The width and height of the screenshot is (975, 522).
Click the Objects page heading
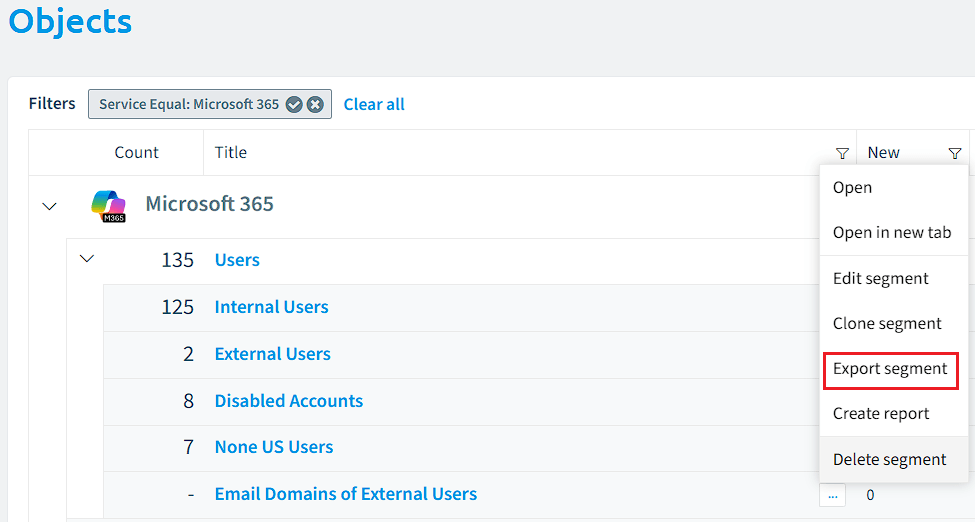[70, 21]
